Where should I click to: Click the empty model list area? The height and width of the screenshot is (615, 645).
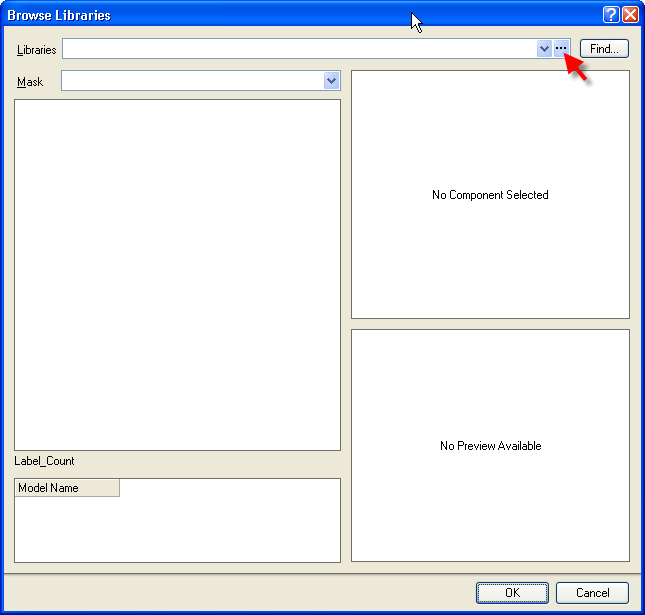tap(177, 530)
